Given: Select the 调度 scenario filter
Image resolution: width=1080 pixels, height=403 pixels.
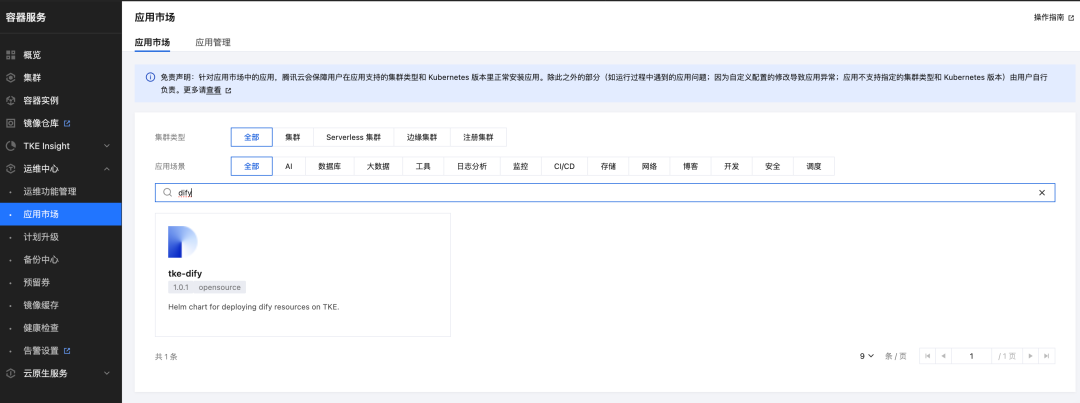Looking at the screenshot, I should click(x=814, y=166).
